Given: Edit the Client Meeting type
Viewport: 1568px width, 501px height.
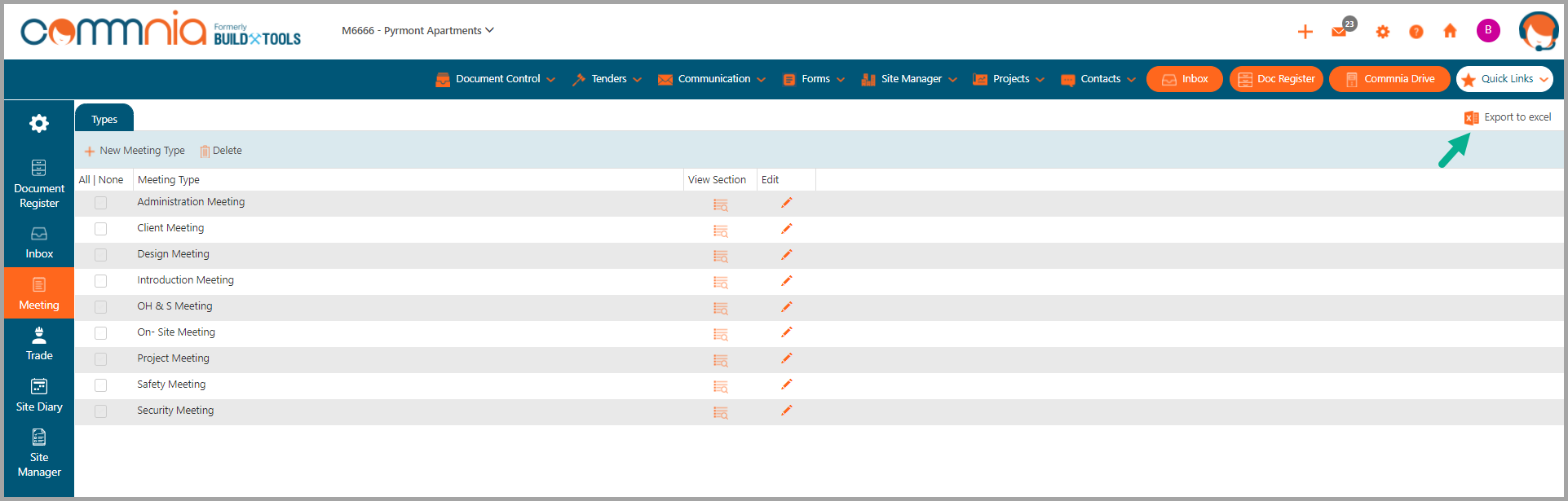Looking at the screenshot, I should click(787, 229).
